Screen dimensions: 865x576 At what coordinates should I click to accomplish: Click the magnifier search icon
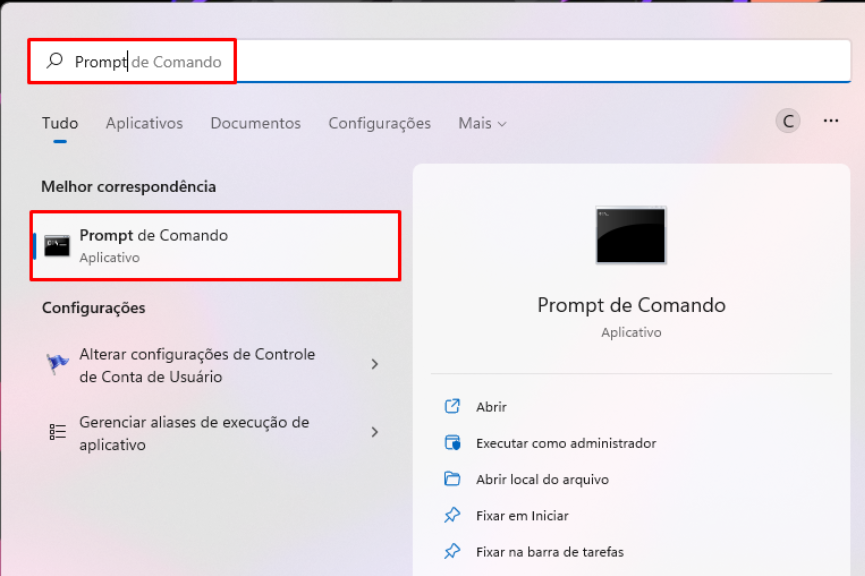click(x=55, y=62)
